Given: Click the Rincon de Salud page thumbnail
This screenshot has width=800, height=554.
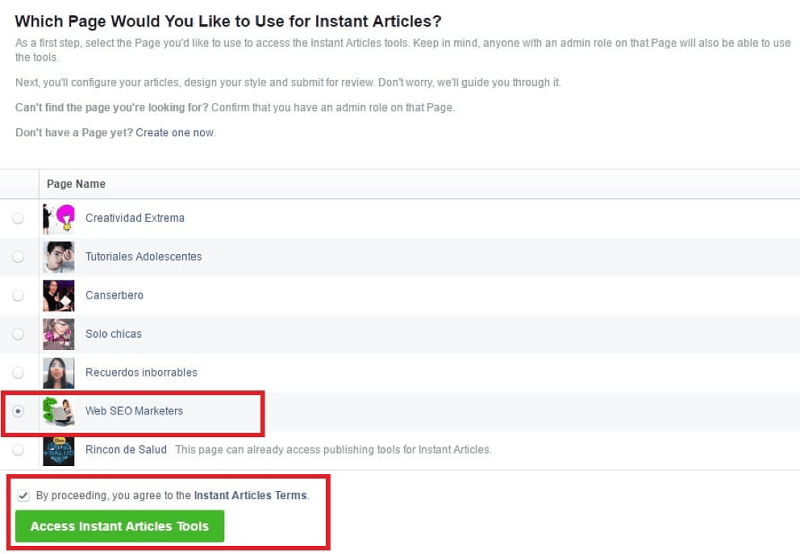Looking at the screenshot, I should [58, 450].
